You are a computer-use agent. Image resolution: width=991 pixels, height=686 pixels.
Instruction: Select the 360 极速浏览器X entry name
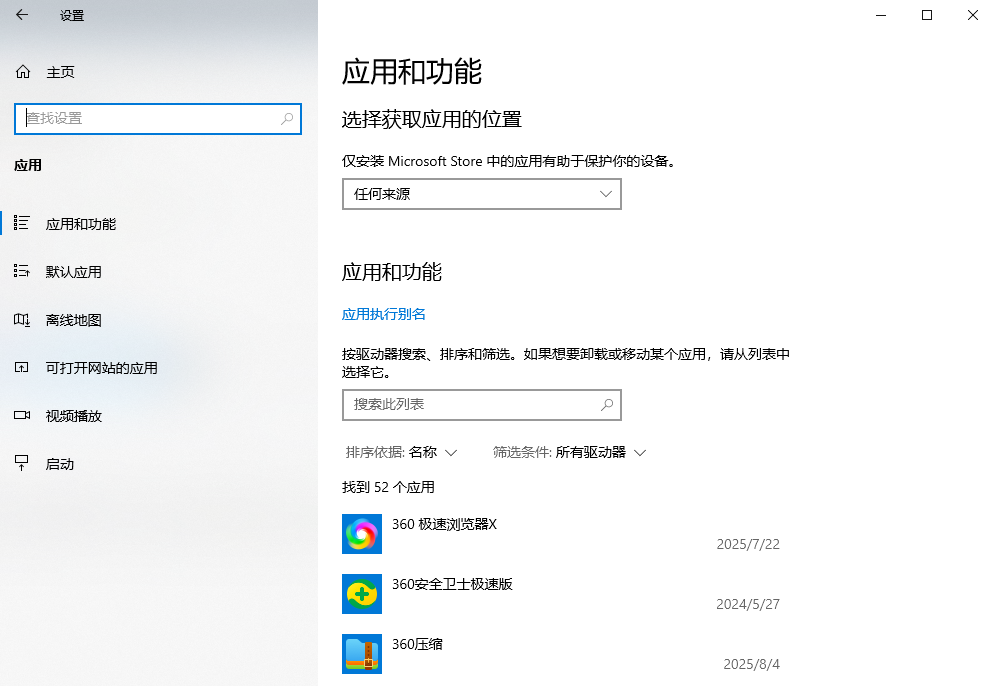(444, 524)
